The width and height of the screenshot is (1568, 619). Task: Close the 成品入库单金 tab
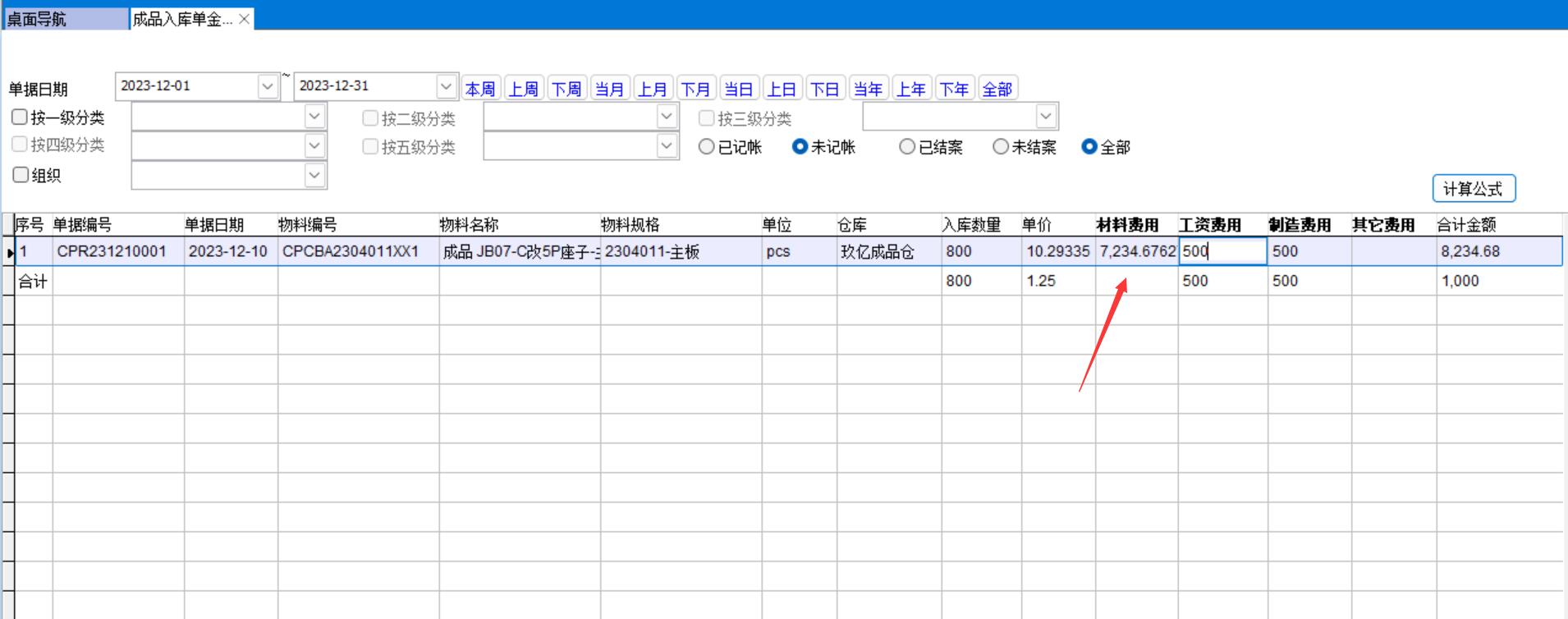click(x=244, y=19)
